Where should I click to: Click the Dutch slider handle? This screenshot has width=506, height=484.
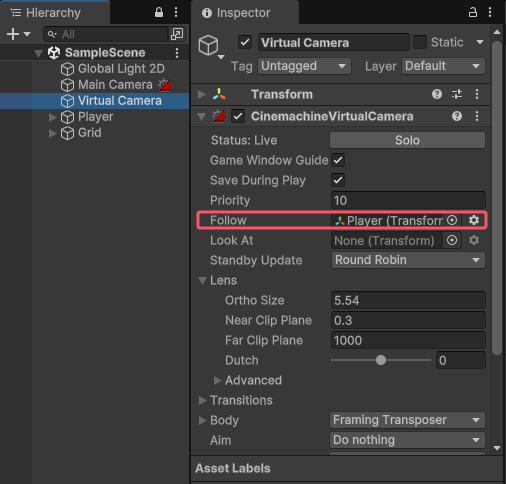coord(381,360)
